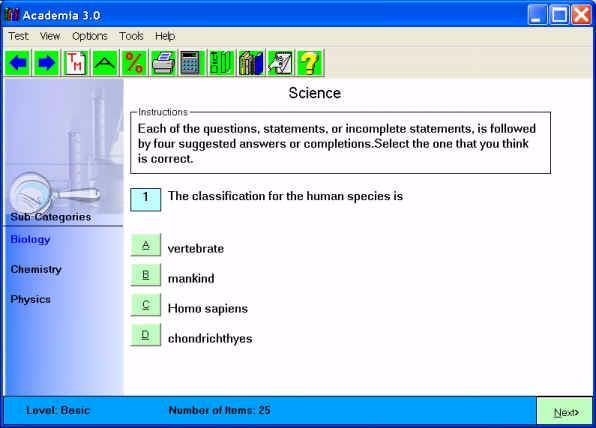Click the notepad with pencil icon
The height and width of the screenshot is (428, 596).
click(x=280, y=63)
